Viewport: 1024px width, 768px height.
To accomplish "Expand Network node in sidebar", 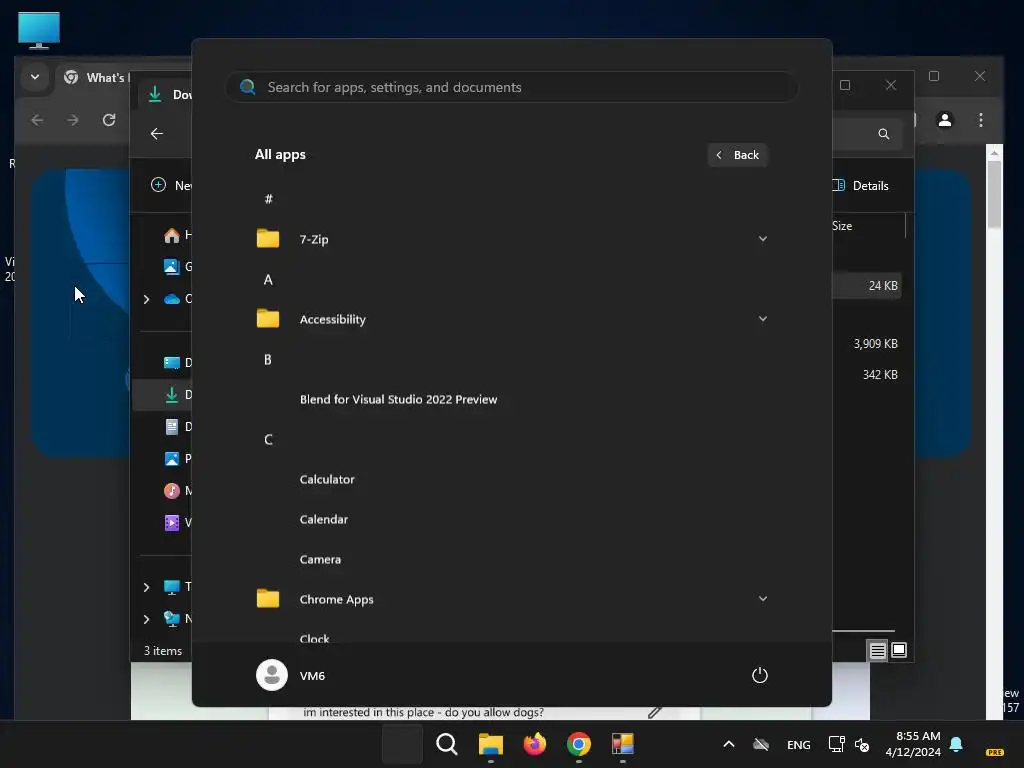I will 146,618.
